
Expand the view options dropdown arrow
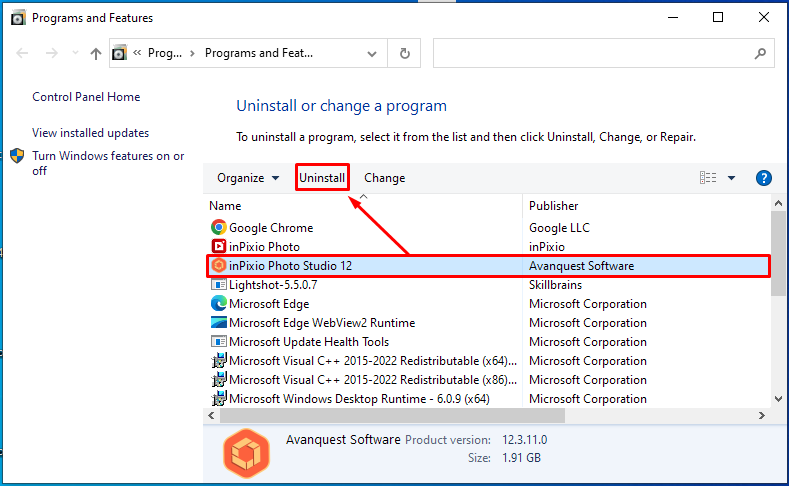731,178
